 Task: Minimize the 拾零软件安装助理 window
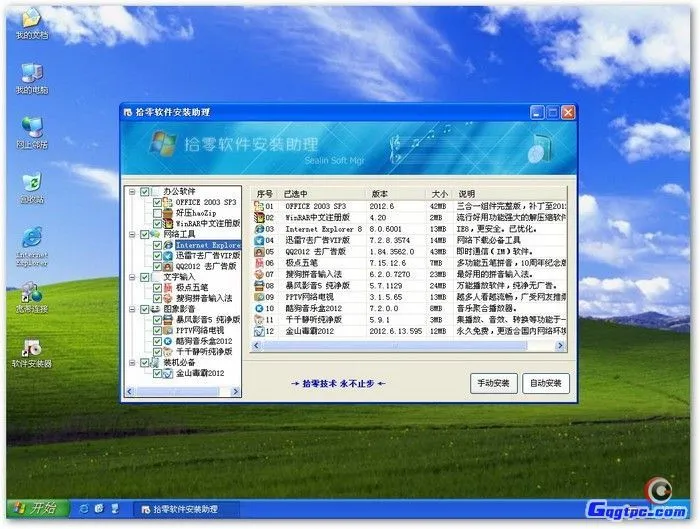[537, 112]
